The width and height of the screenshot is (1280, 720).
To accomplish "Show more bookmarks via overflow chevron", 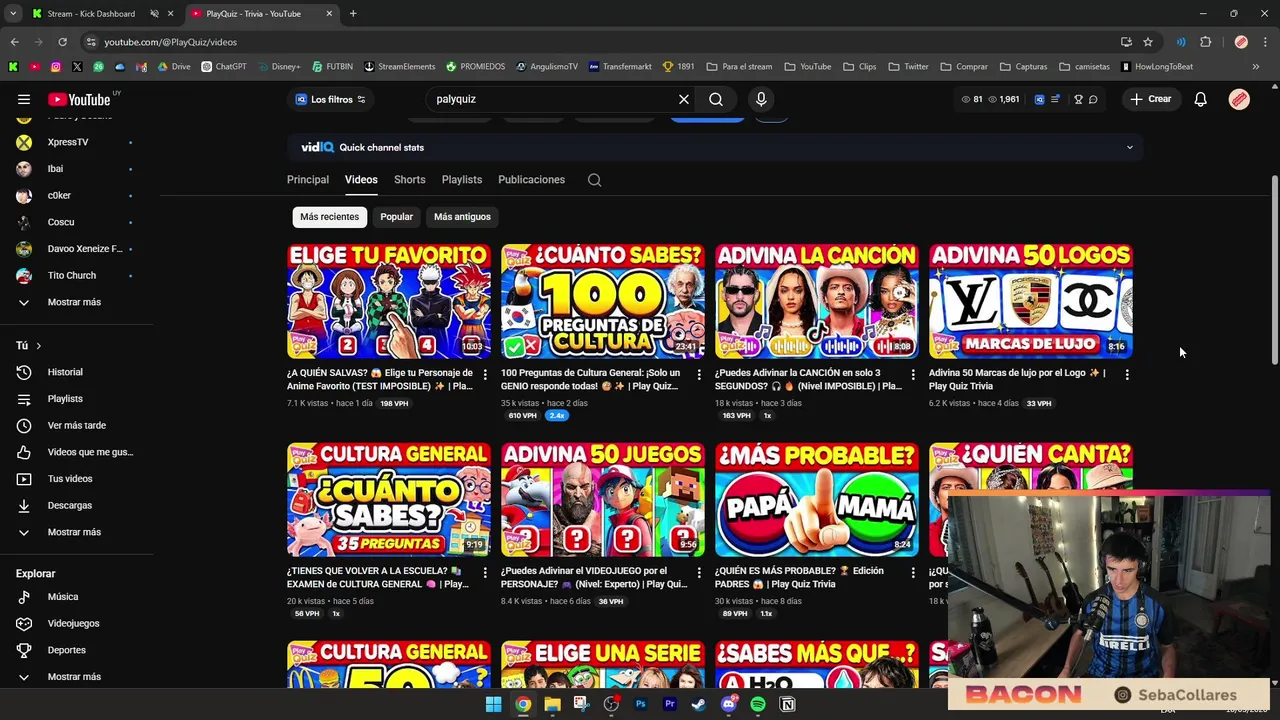I will pos(1256,67).
